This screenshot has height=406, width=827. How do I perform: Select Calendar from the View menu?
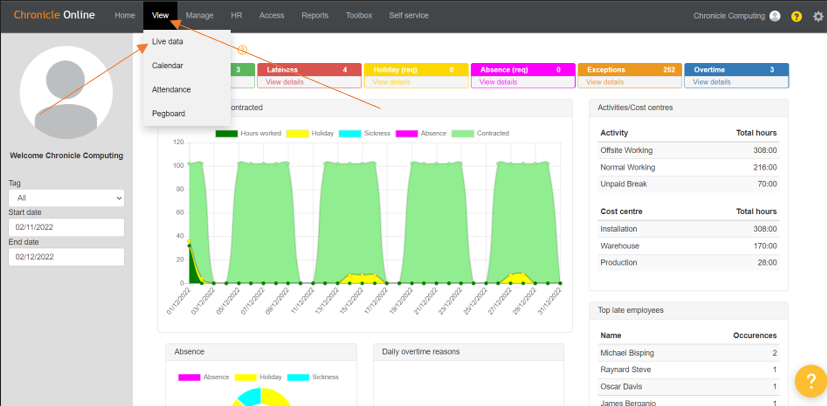click(167, 66)
